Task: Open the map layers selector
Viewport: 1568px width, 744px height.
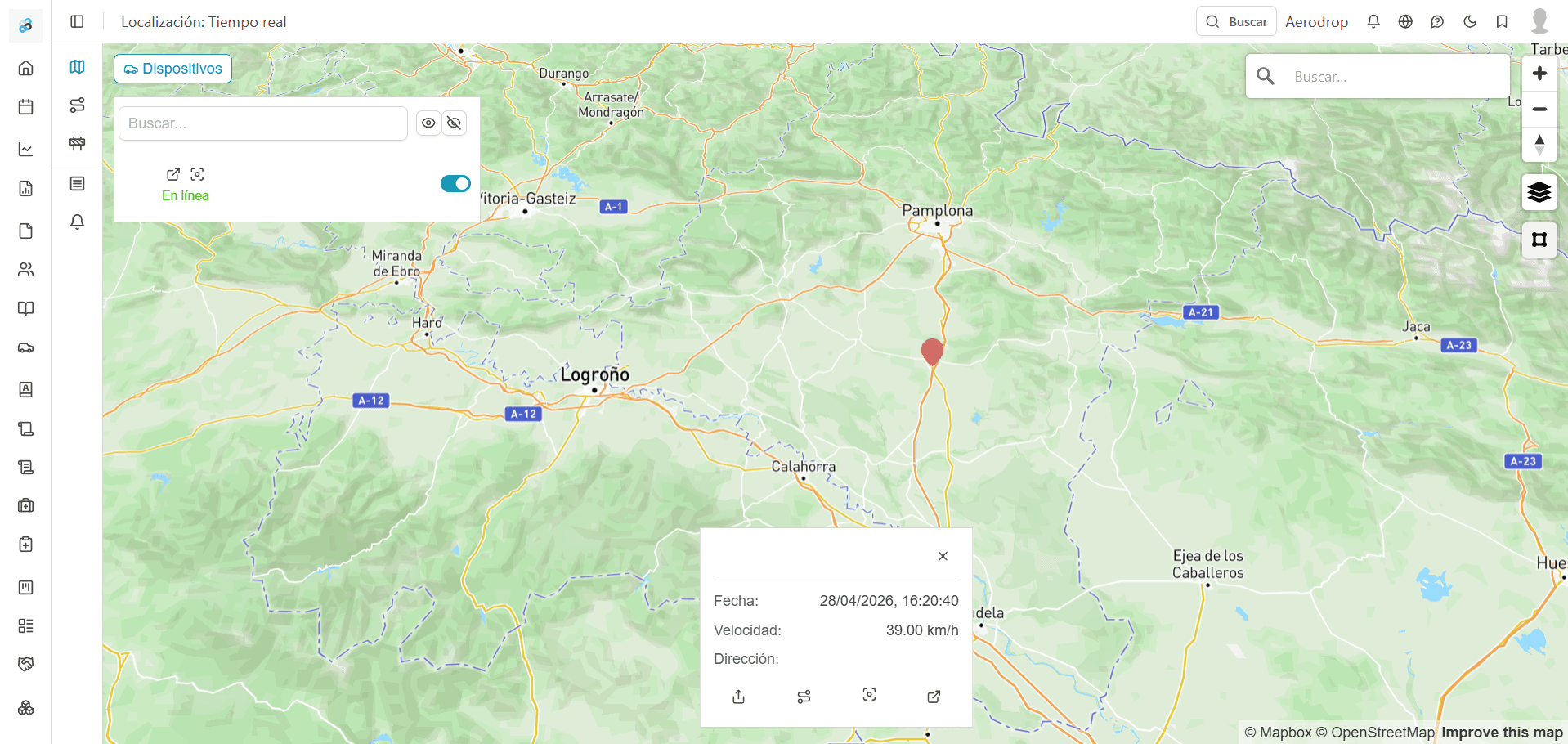Action: coord(1539,192)
